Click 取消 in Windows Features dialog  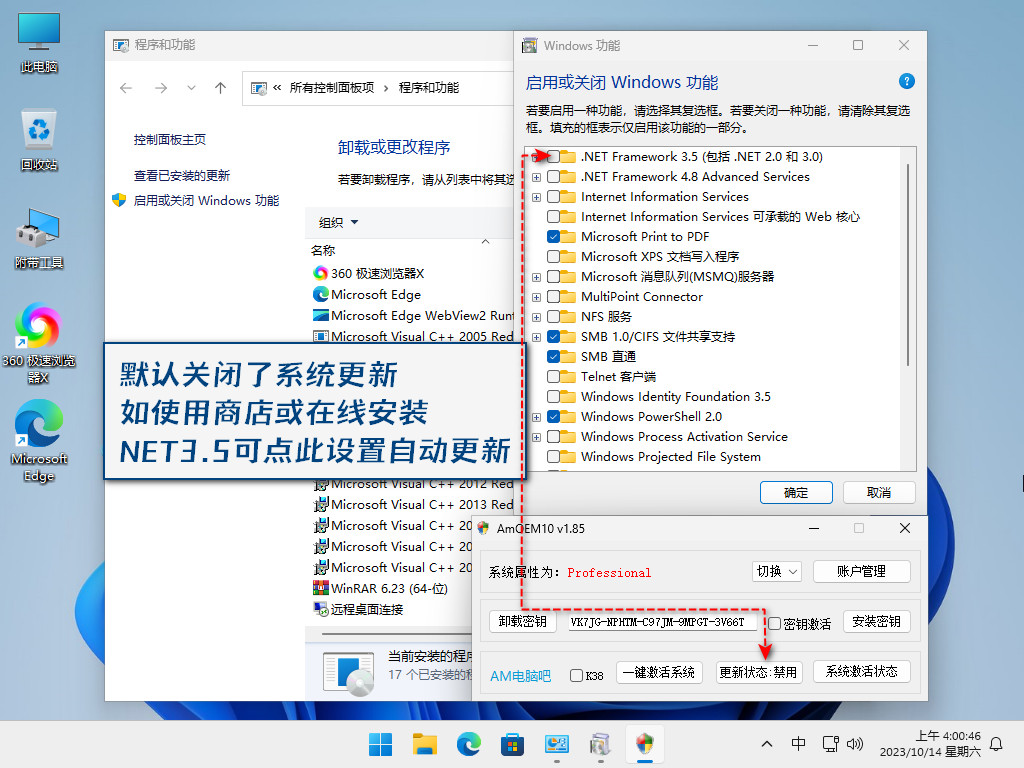click(x=879, y=492)
